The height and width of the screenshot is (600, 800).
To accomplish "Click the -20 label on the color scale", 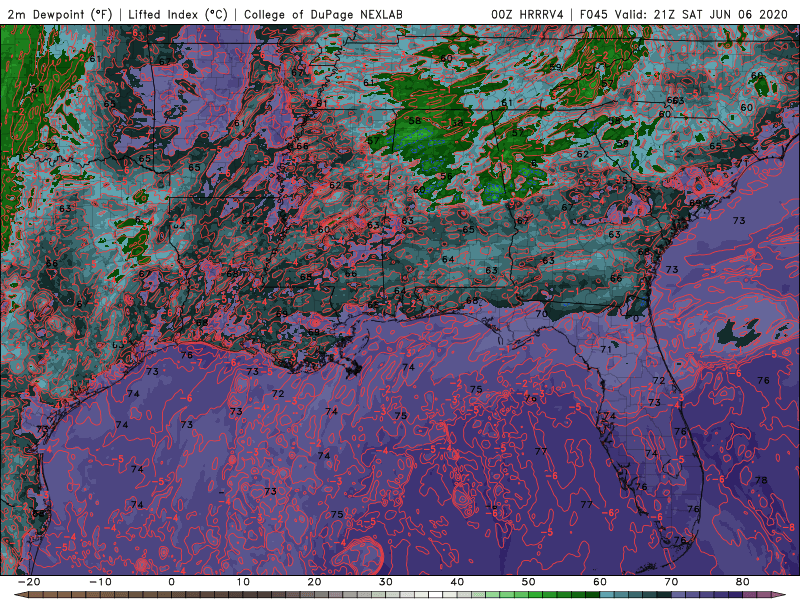I will coord(29,582).
